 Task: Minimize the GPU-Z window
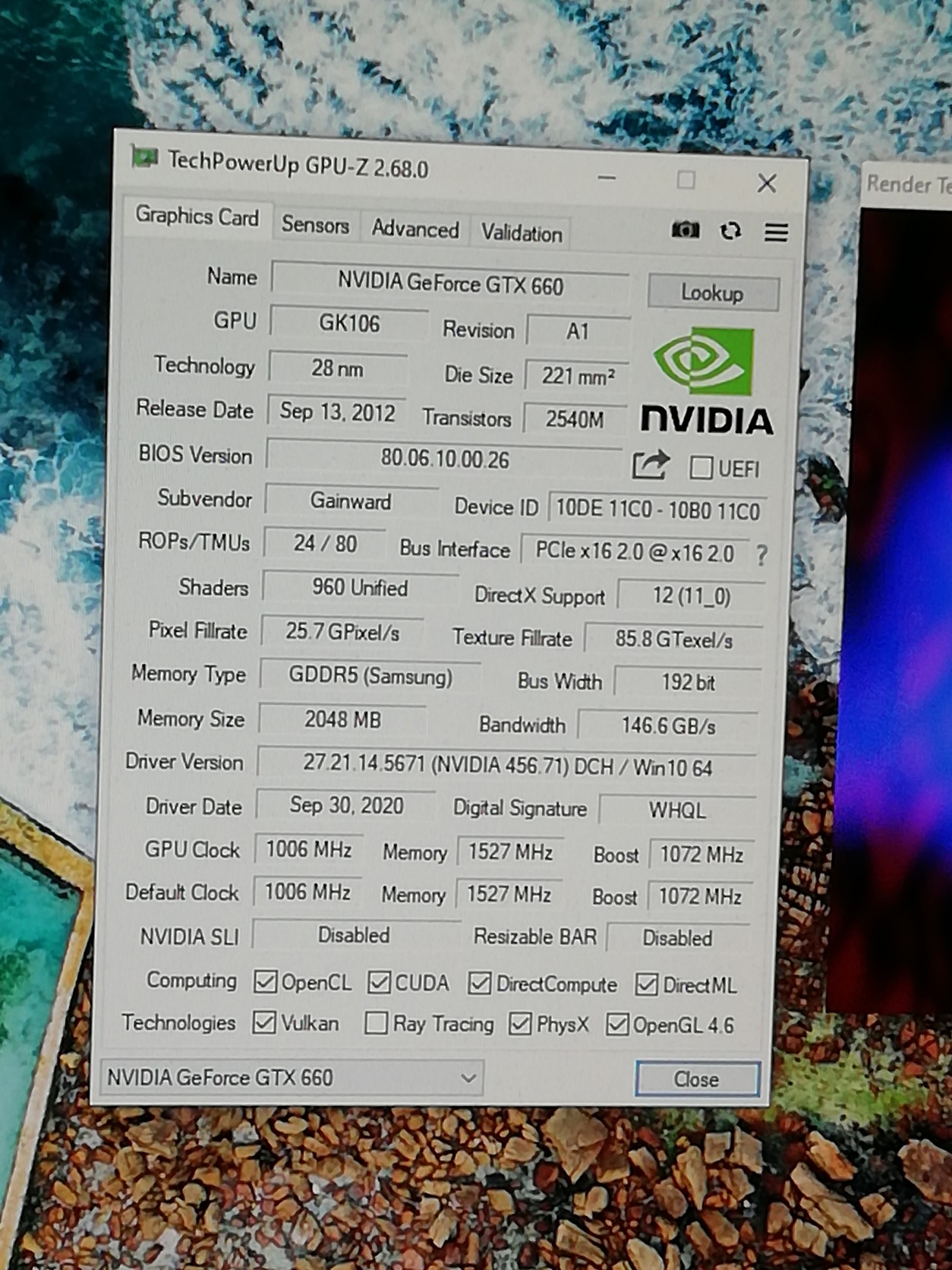tap(607, 178)
